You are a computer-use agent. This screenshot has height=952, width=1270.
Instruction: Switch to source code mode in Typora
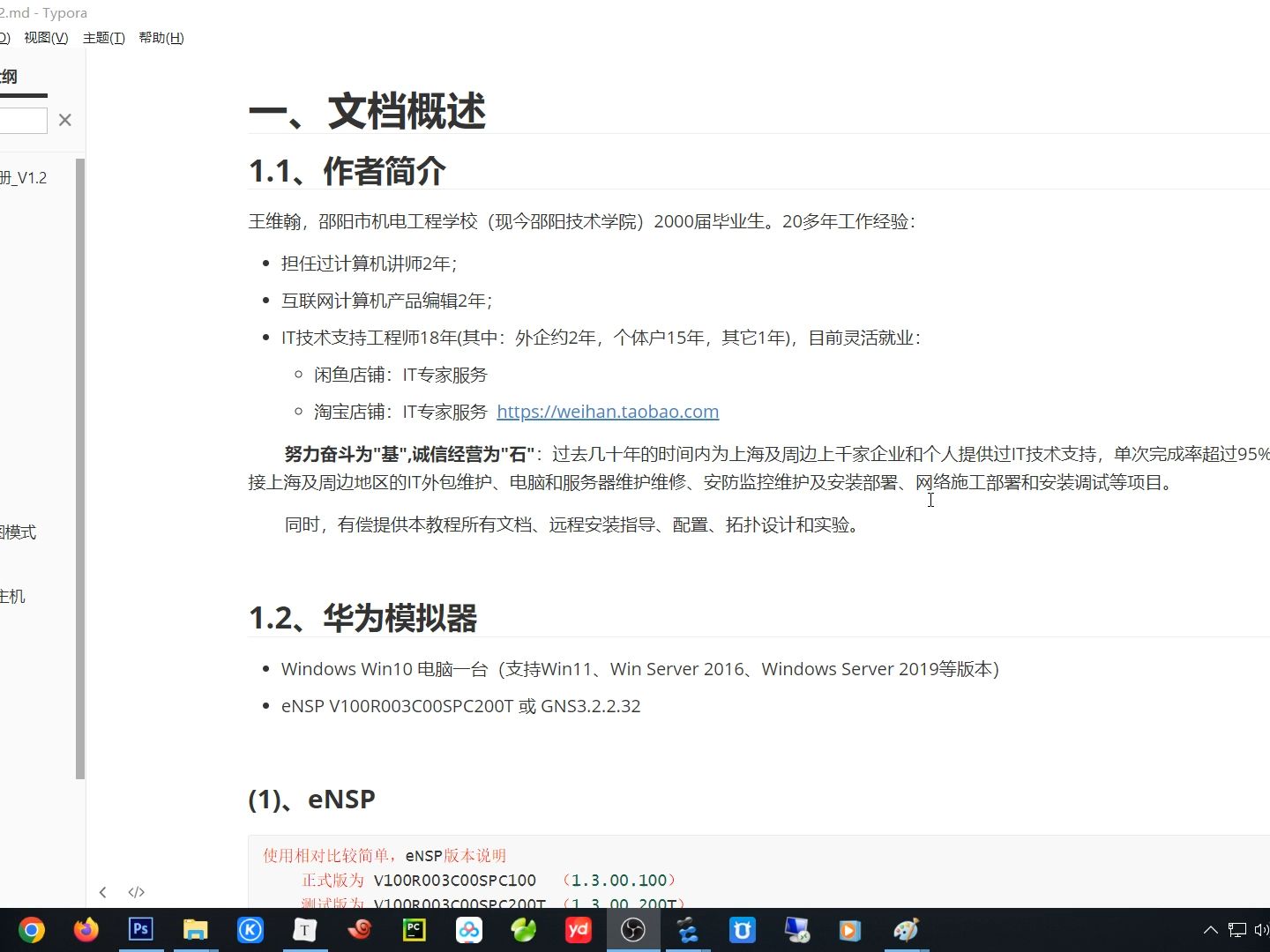pyautogui.click(x=136, y=892)
